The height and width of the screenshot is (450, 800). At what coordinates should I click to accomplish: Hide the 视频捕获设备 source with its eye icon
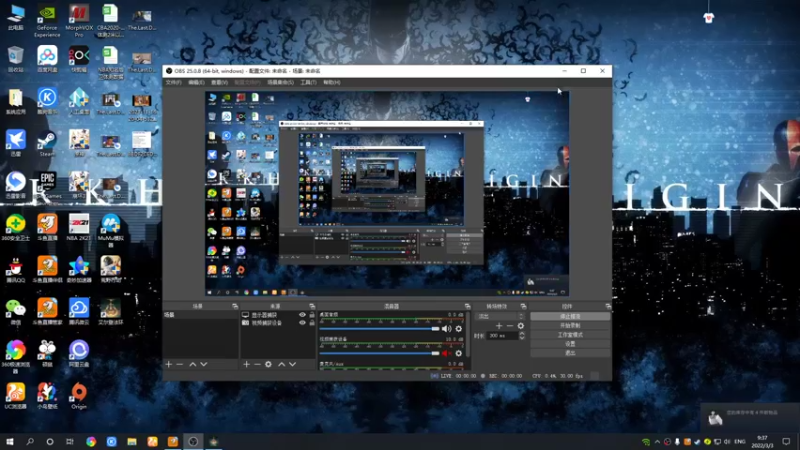(x=302, y=323)
